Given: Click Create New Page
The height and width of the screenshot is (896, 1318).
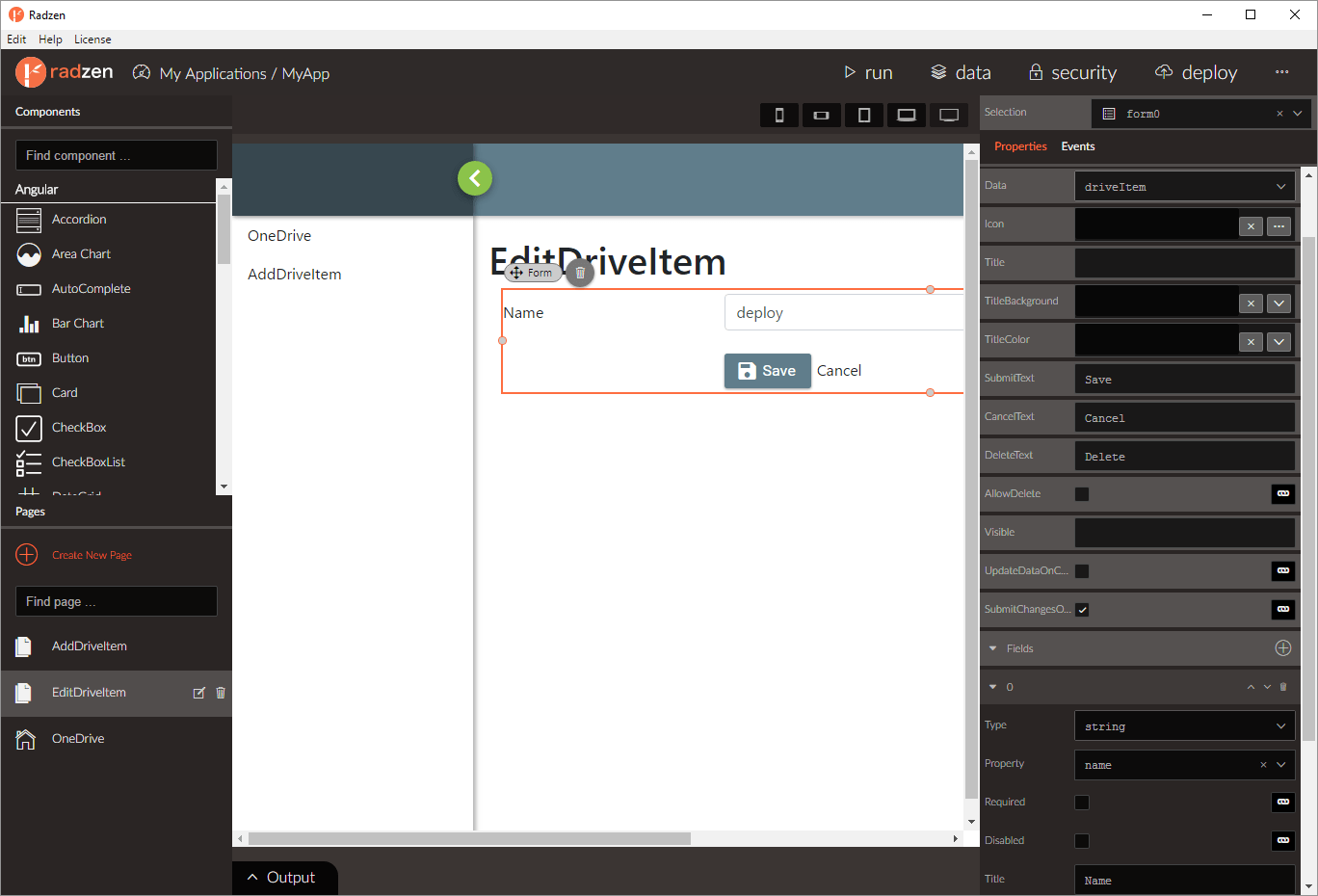Looking at the screenshot, I should [x=92, y=555].
